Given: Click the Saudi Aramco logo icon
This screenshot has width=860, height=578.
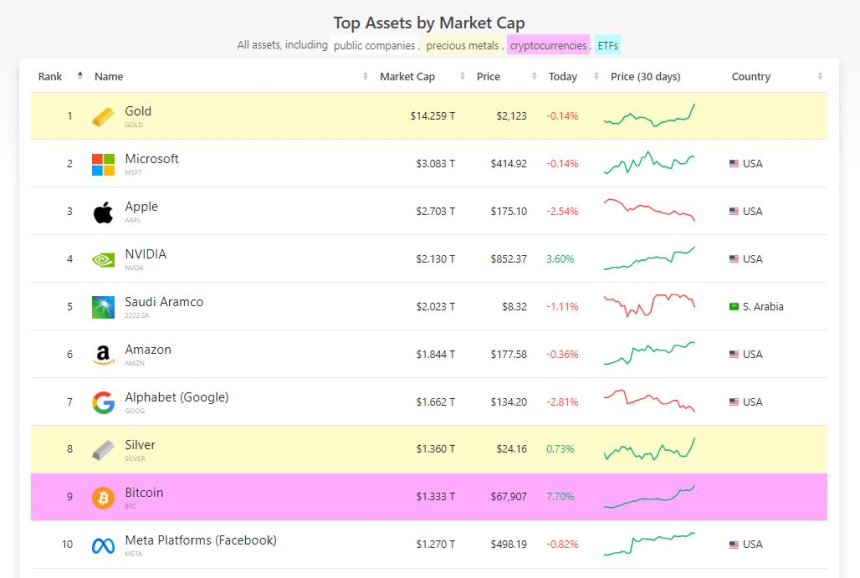Looking at the screenshot, I should (x=103, y=307).
